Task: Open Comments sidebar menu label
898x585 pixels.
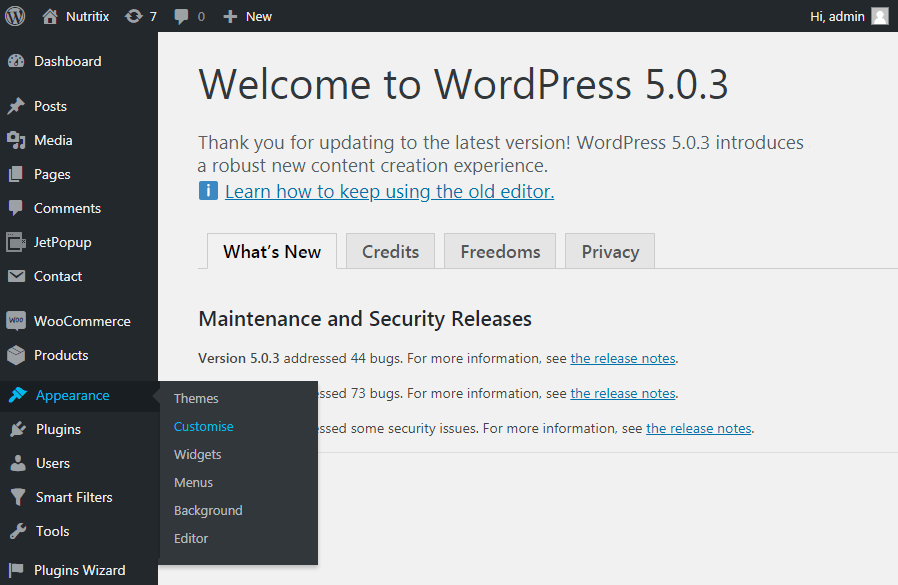Action: [x=68, y=209]
